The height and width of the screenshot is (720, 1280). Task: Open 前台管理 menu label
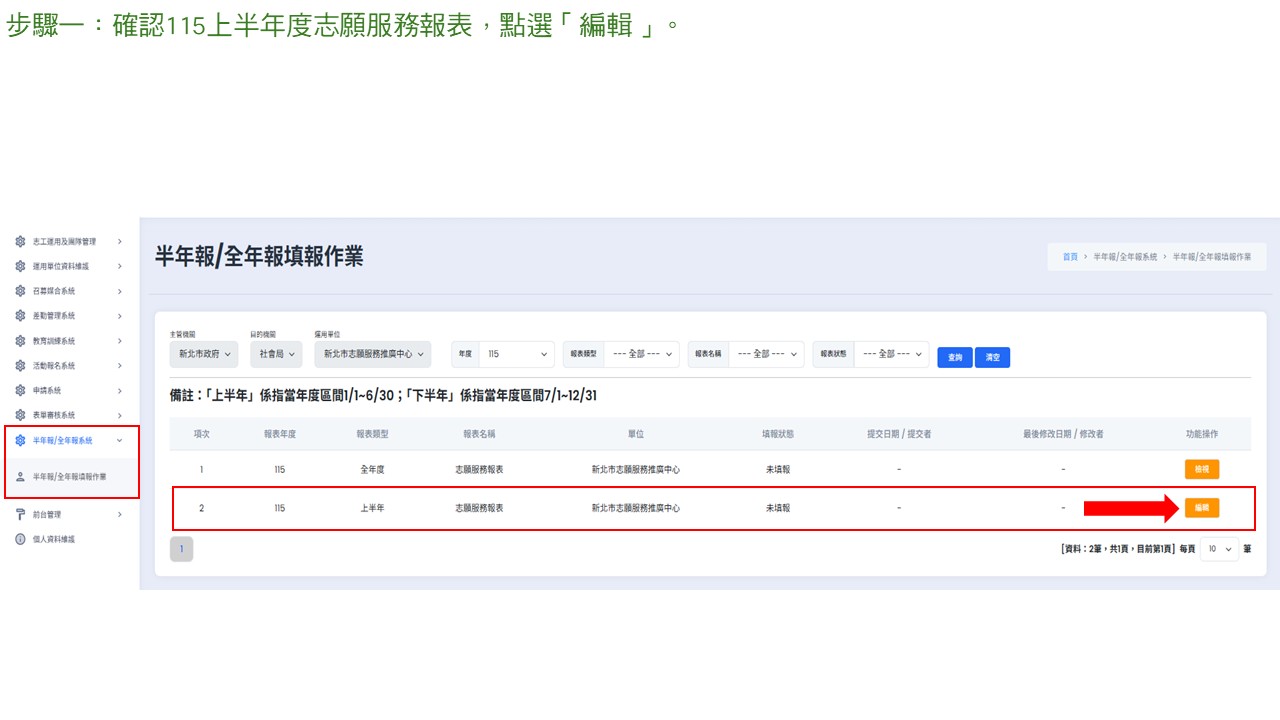pyautogui.click(x=47, y=514)
